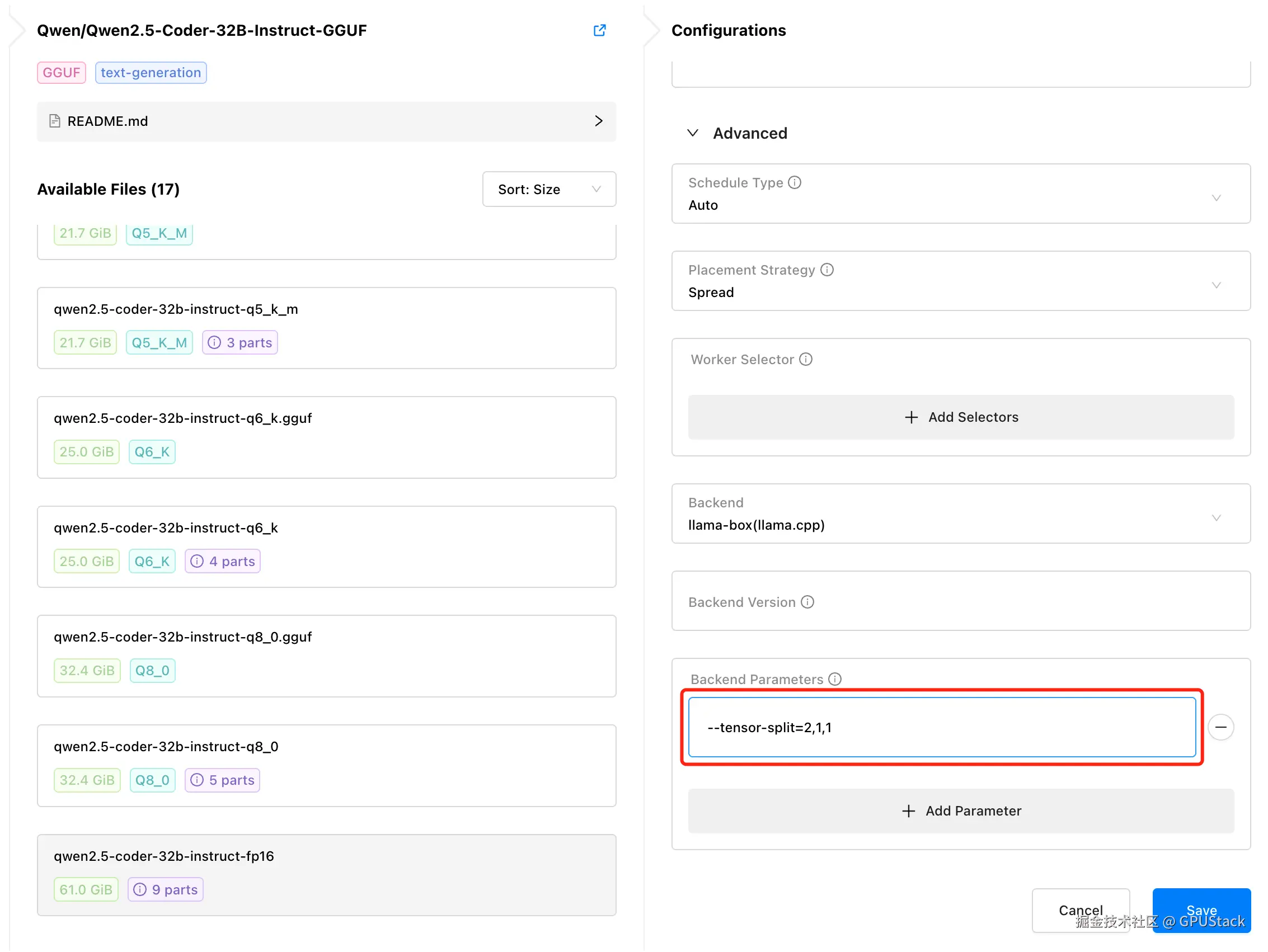Show Backend Parameters info icon
1268x952 pixels.
click(835, 679)
